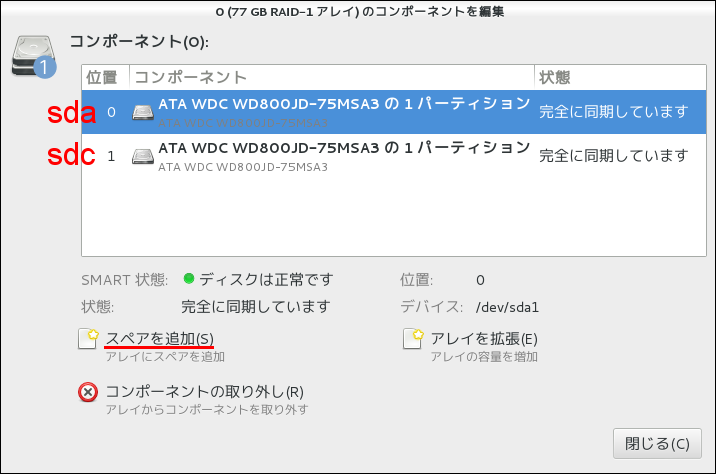Click the コンポーネント(O): label
Viewport: 716px width, 474px height.
pyautogui.click(x=139, y=42)
